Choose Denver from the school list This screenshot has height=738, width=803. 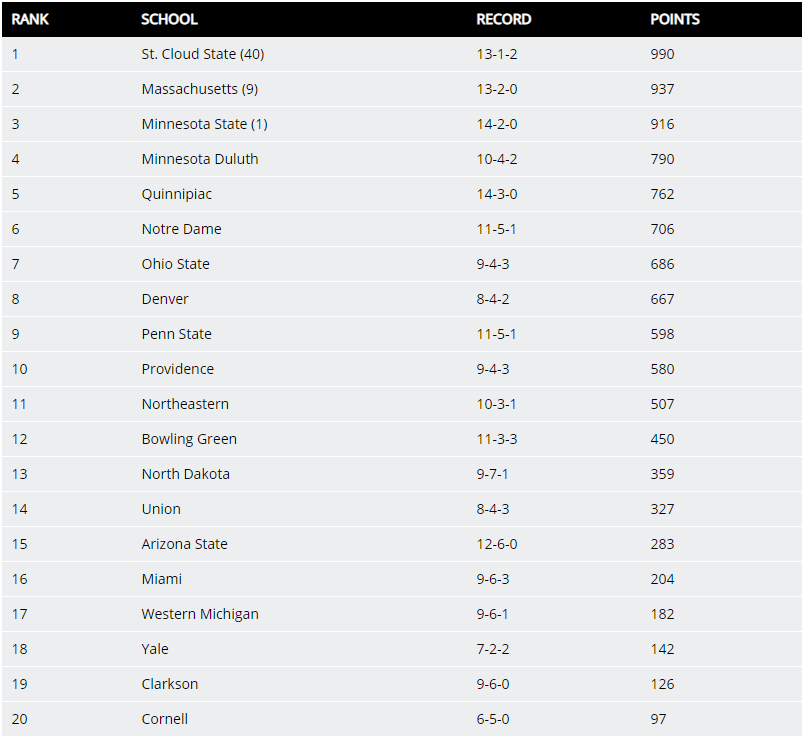point(165,299)
